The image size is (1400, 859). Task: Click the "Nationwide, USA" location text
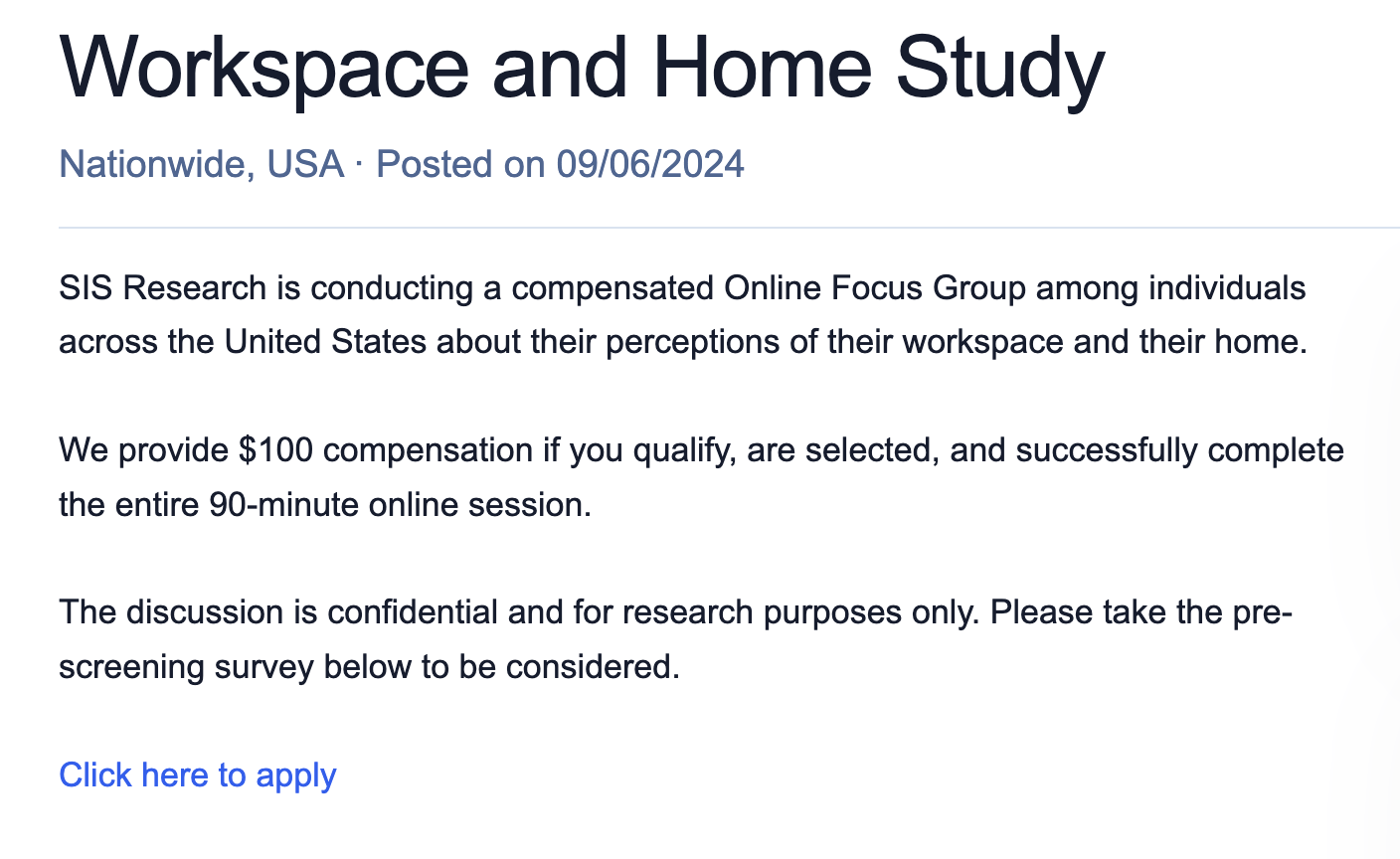[202, 164]
